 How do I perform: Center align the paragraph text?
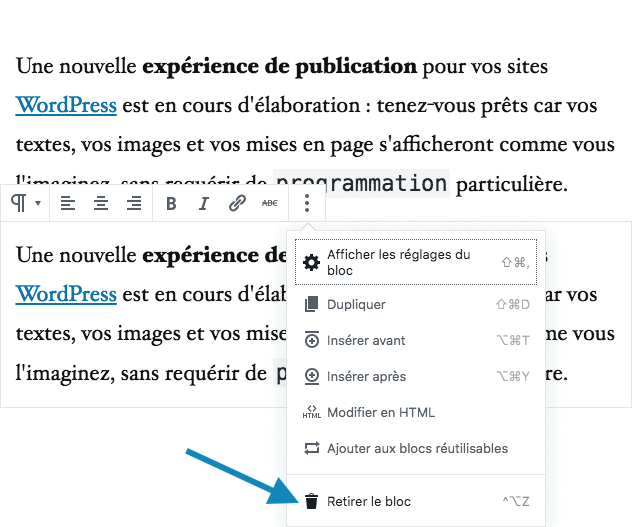(101, 204)
